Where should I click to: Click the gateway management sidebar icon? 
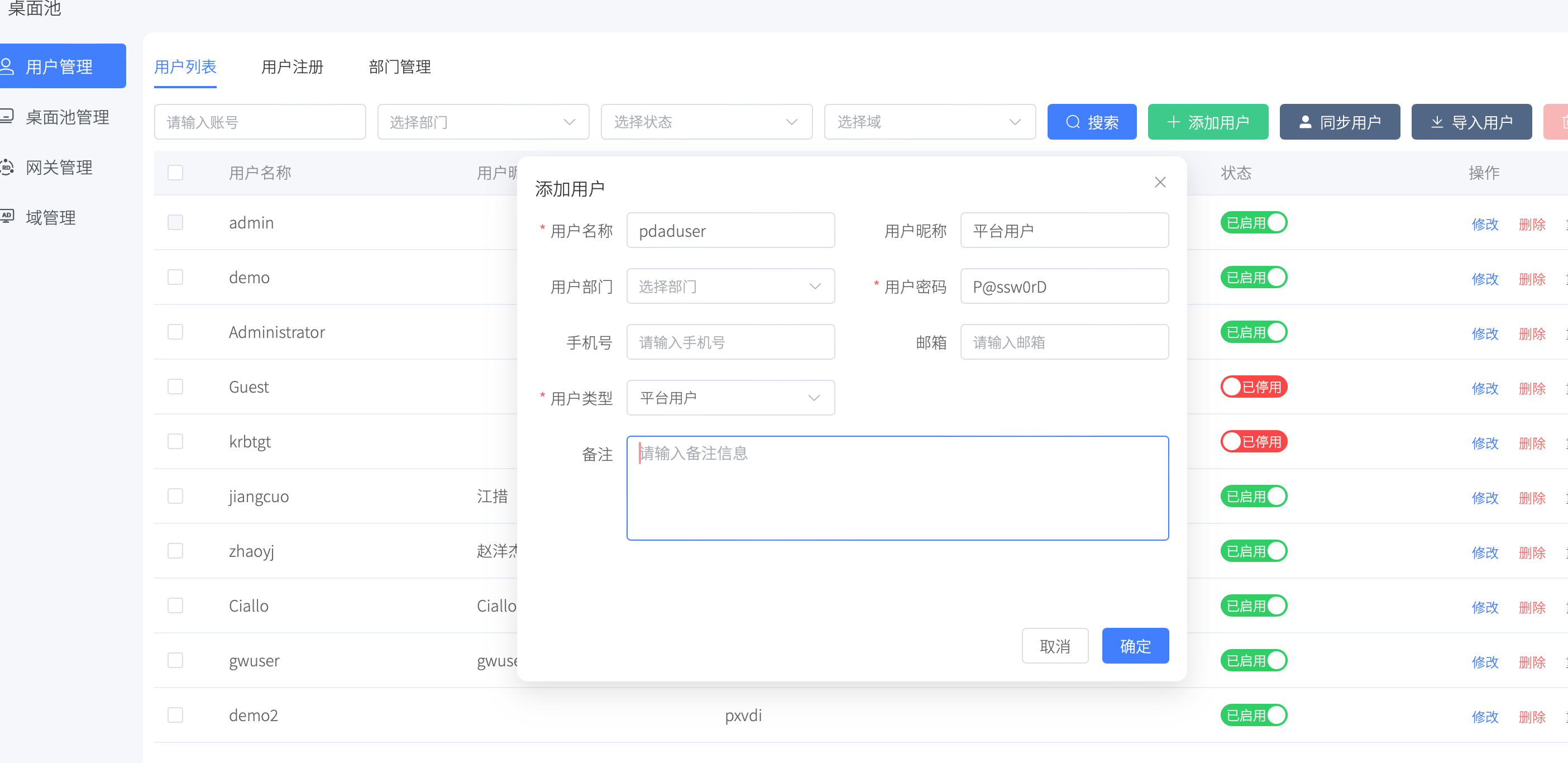[7, 167]
